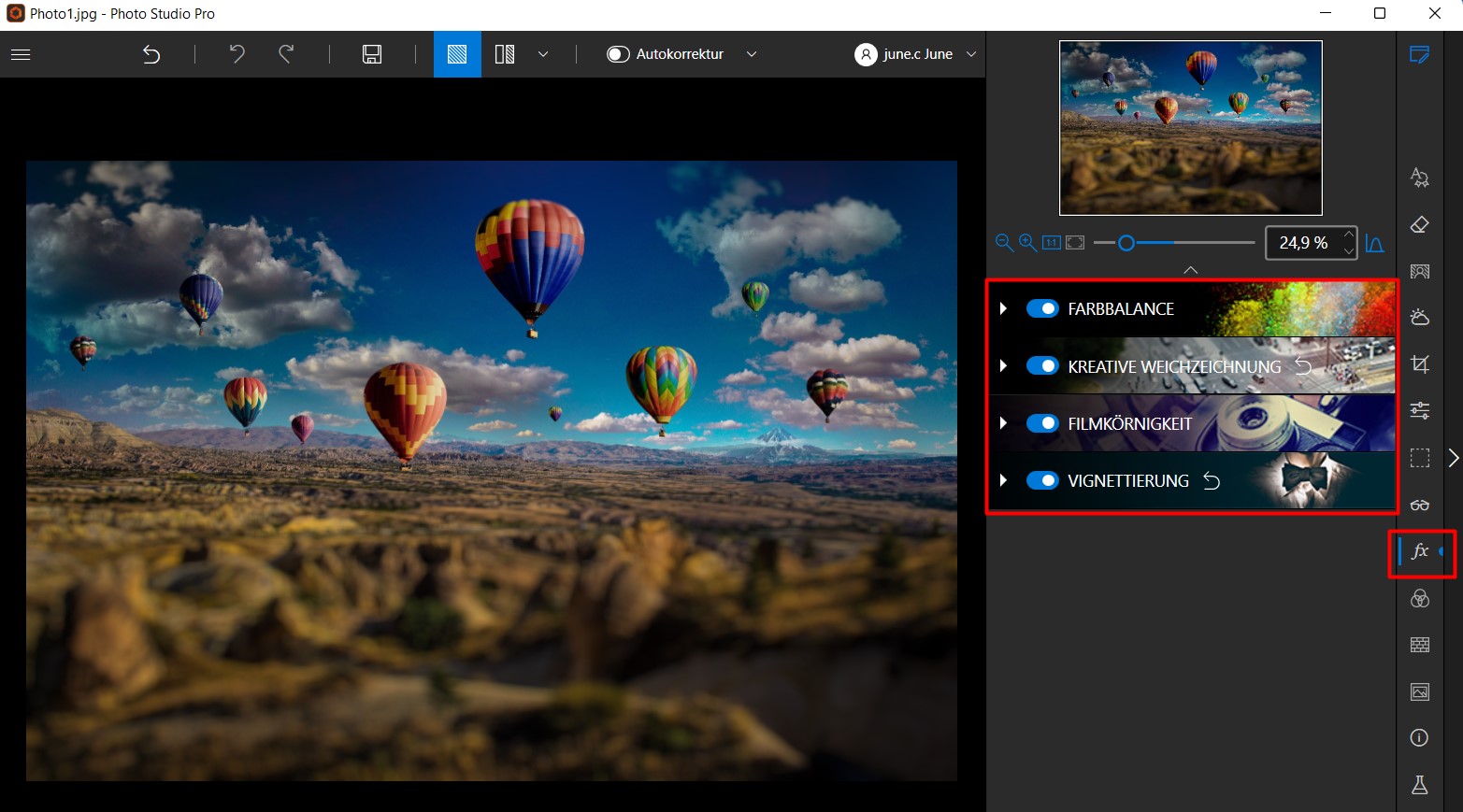Fit the image to screen
The image size is (1463, 812).
1075,243
